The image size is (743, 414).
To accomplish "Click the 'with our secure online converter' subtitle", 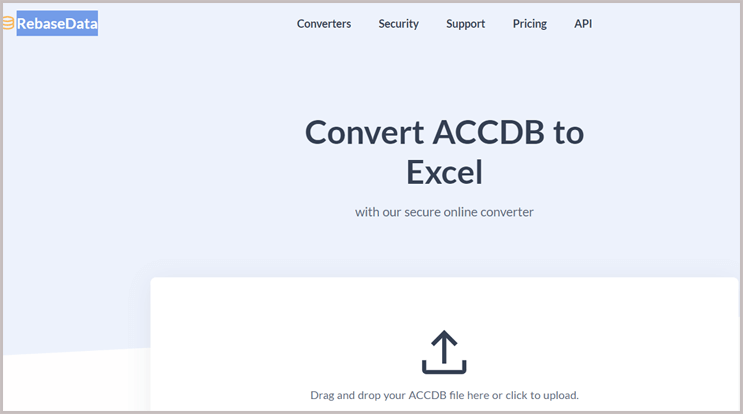I will click(x=444, y=212).
